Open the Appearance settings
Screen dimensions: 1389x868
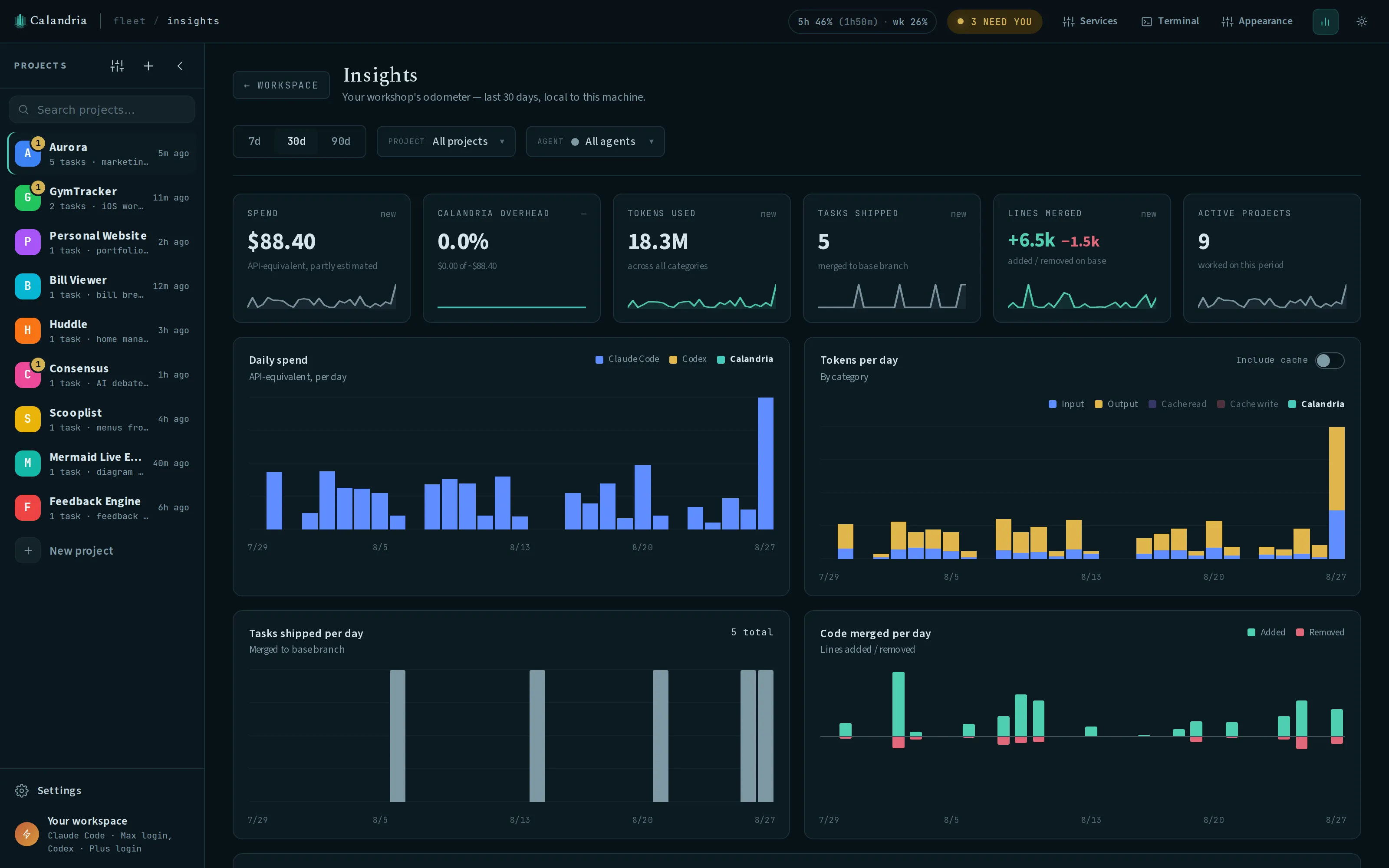click(x=1257, y=21)
